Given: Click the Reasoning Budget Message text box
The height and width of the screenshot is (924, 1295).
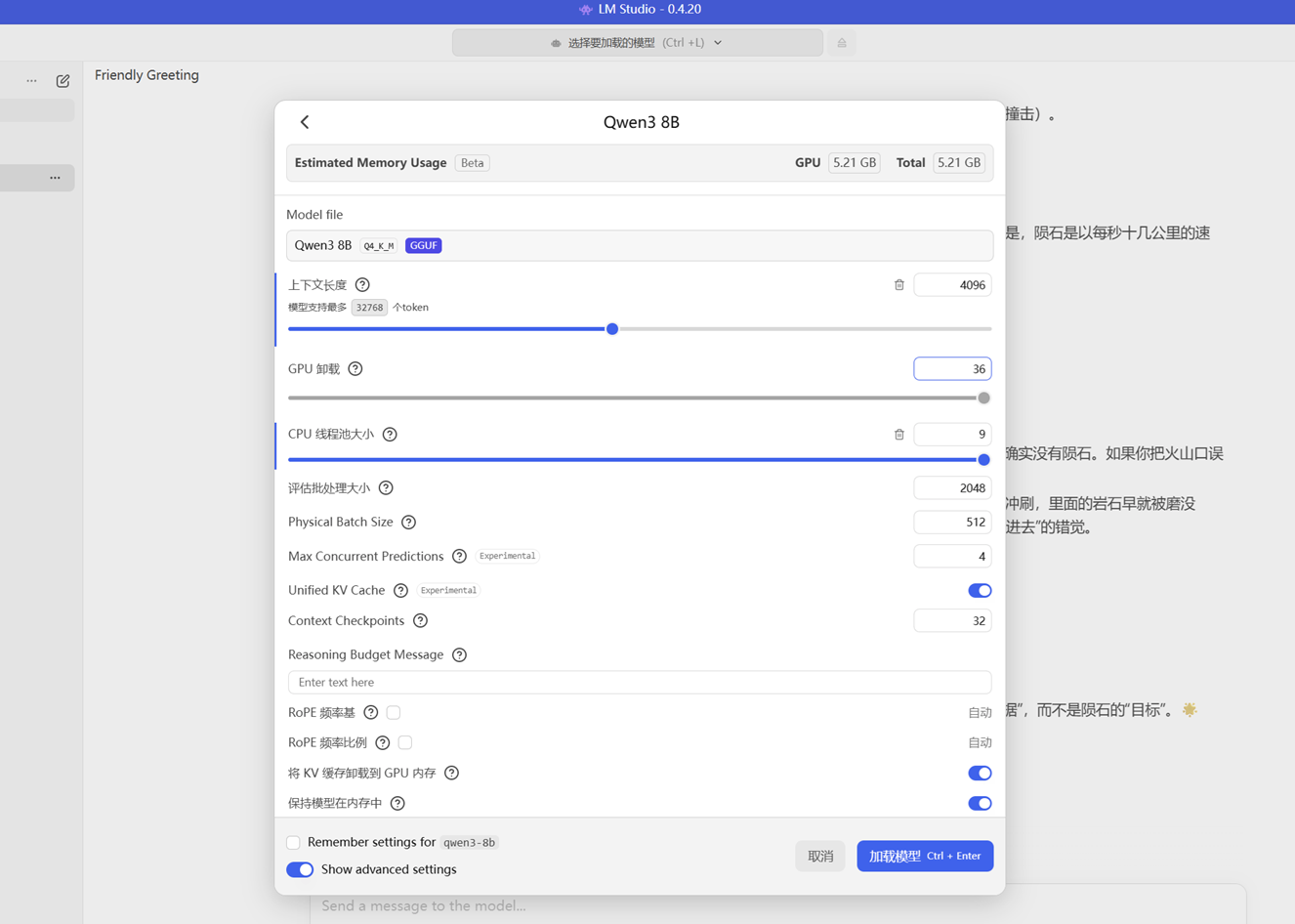Looking at the screenshot, I should (640, 683).
